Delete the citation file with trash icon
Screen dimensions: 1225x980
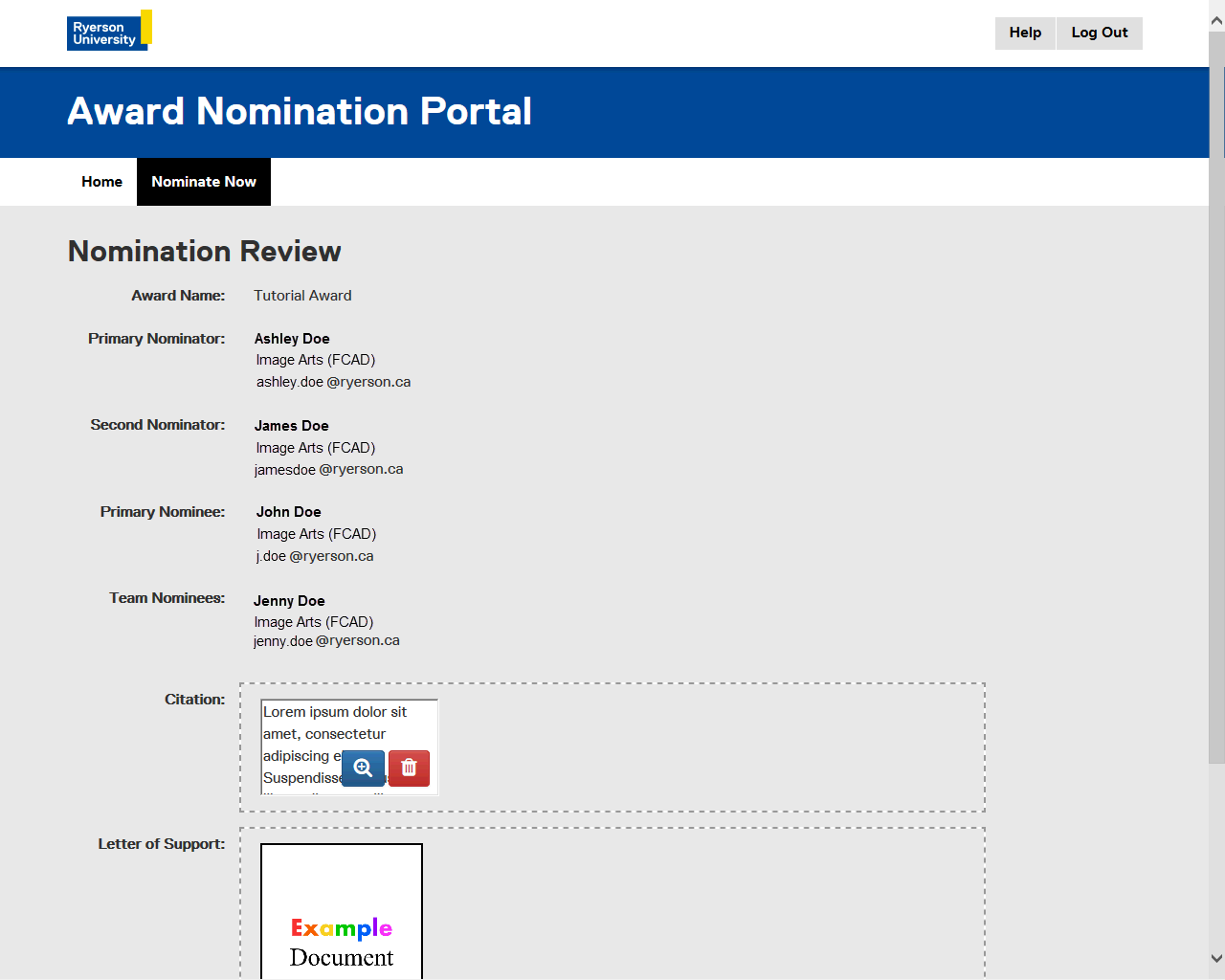point(409,768)
